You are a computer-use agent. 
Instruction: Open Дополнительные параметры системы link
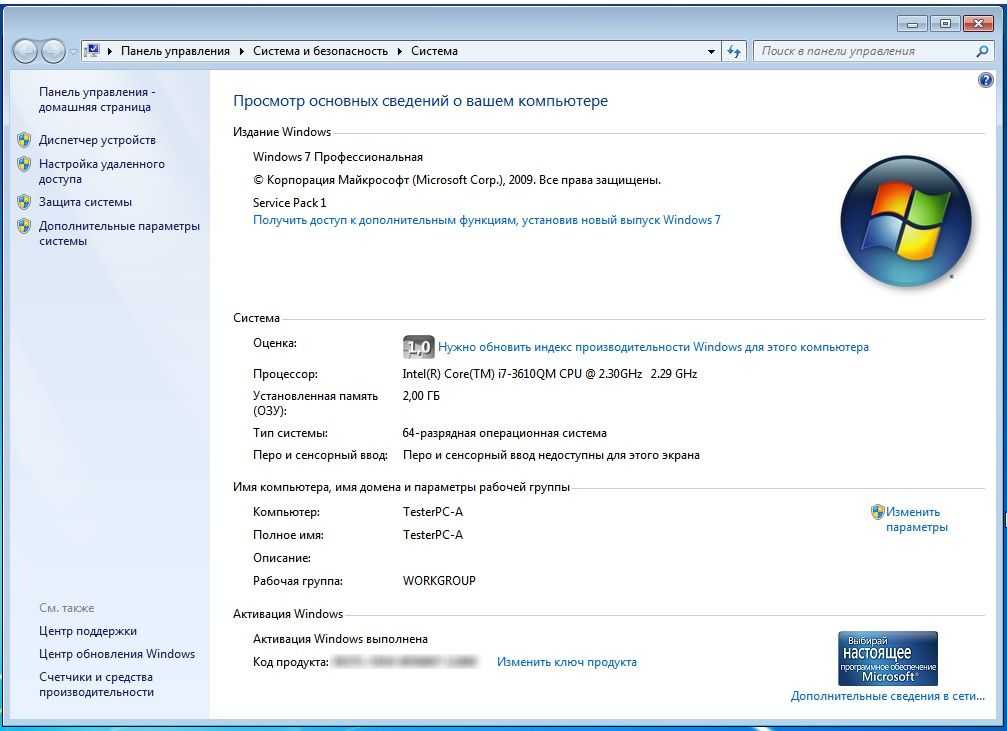point(119,233)
